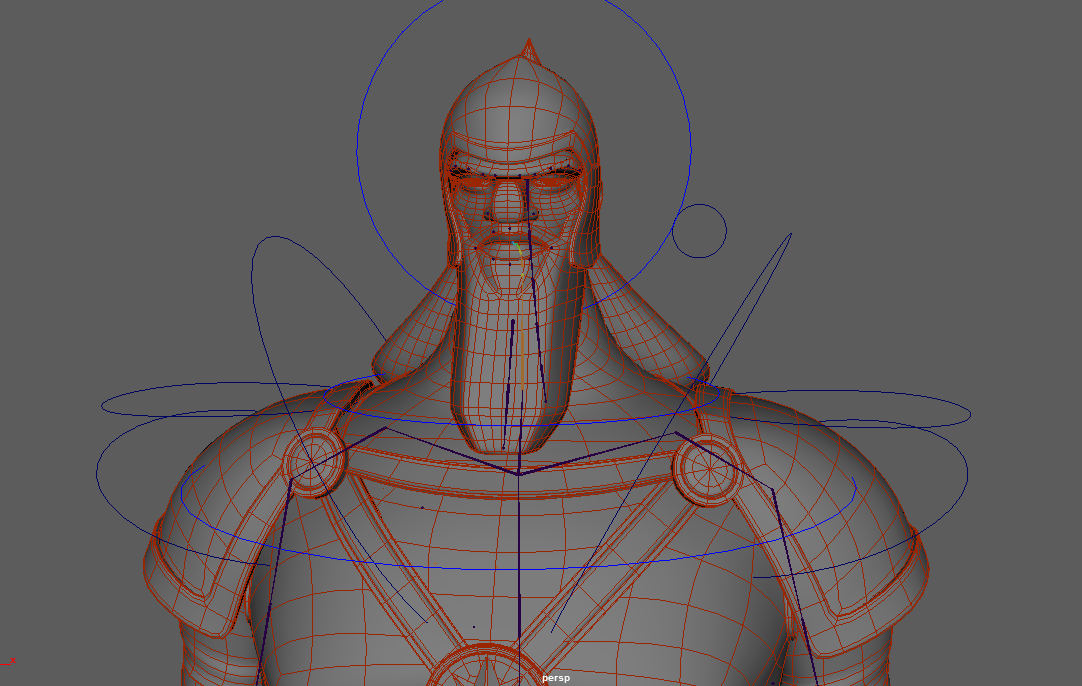Click the character's nose on the face
1082x686 pixels.
pos(507,207)
